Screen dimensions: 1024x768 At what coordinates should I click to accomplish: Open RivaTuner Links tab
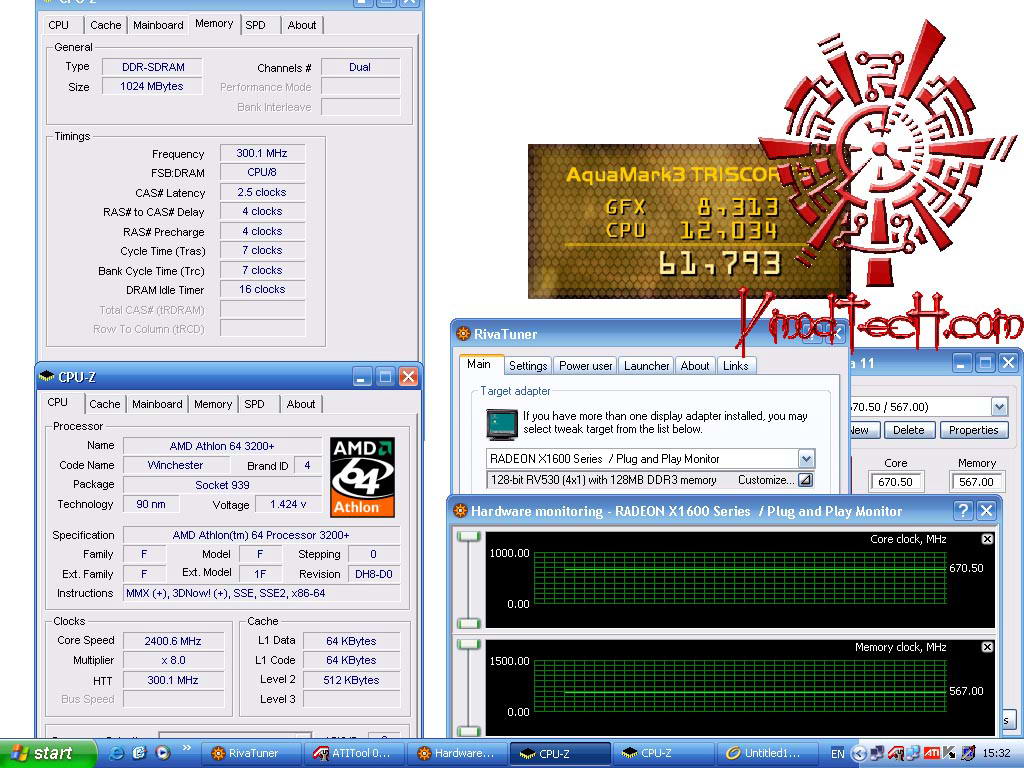coord(735,366)
